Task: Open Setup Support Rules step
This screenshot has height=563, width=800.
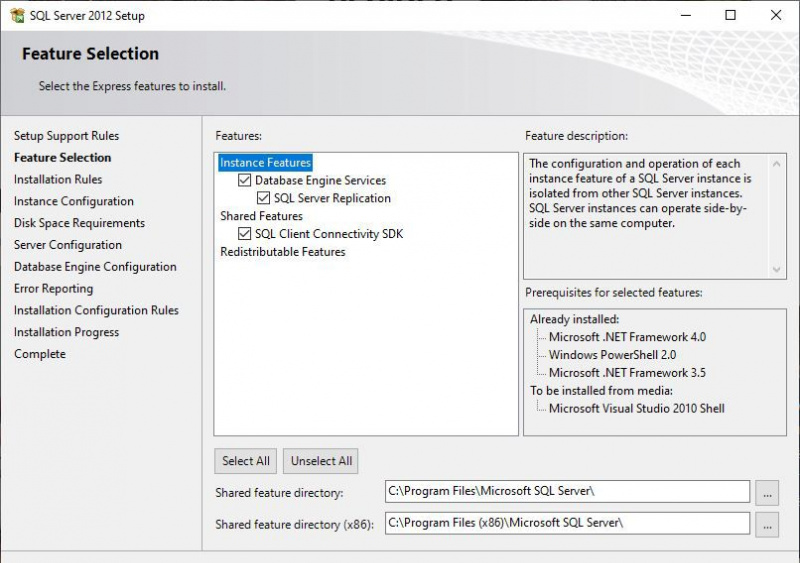Action: click(x=66, y=136)
